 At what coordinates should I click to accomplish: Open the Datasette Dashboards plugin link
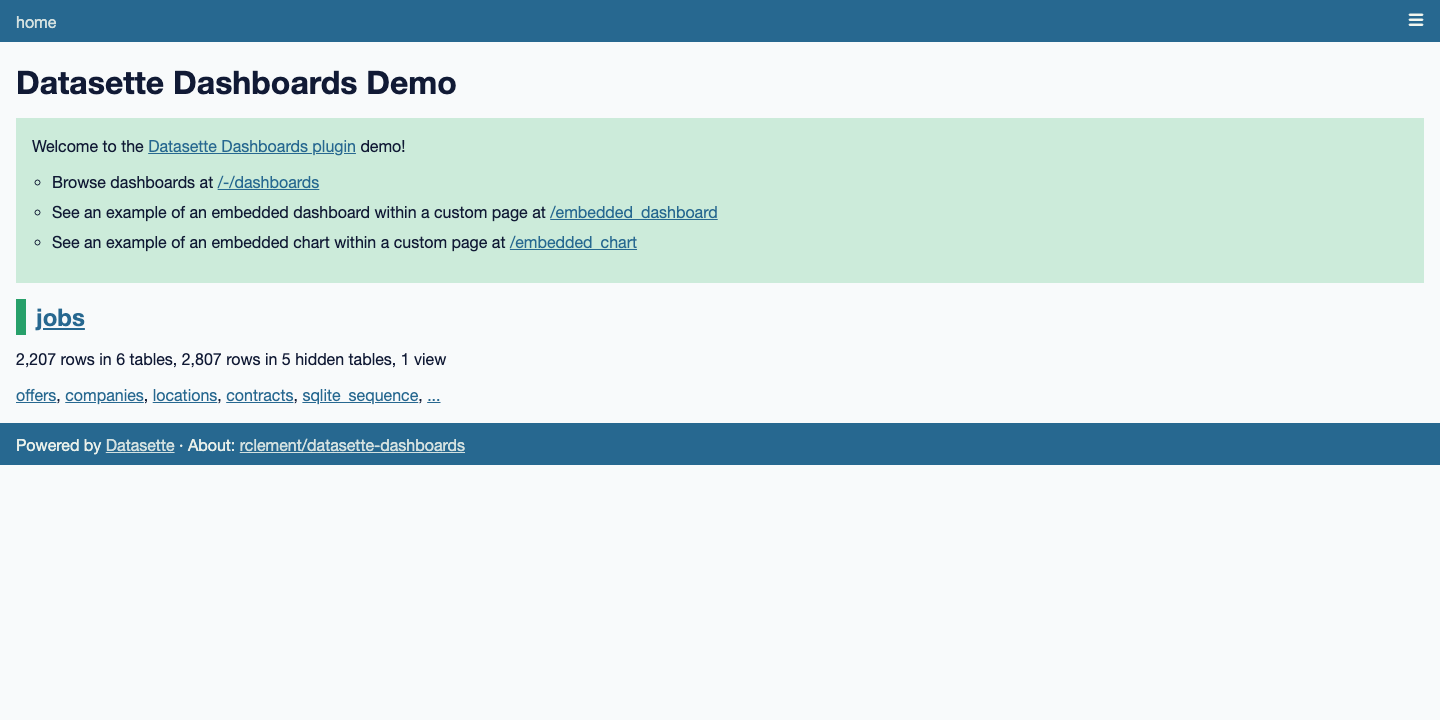[x=252, y=146]
